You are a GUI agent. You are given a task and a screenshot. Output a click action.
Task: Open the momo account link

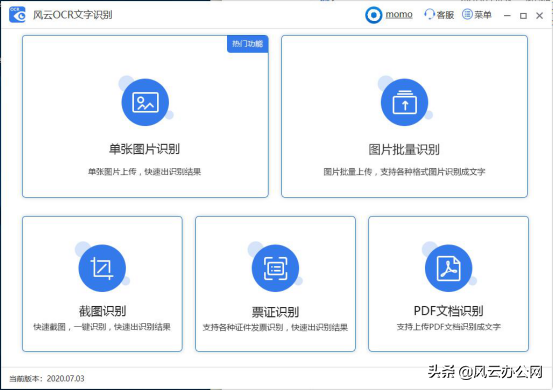(x=399, y=14)
